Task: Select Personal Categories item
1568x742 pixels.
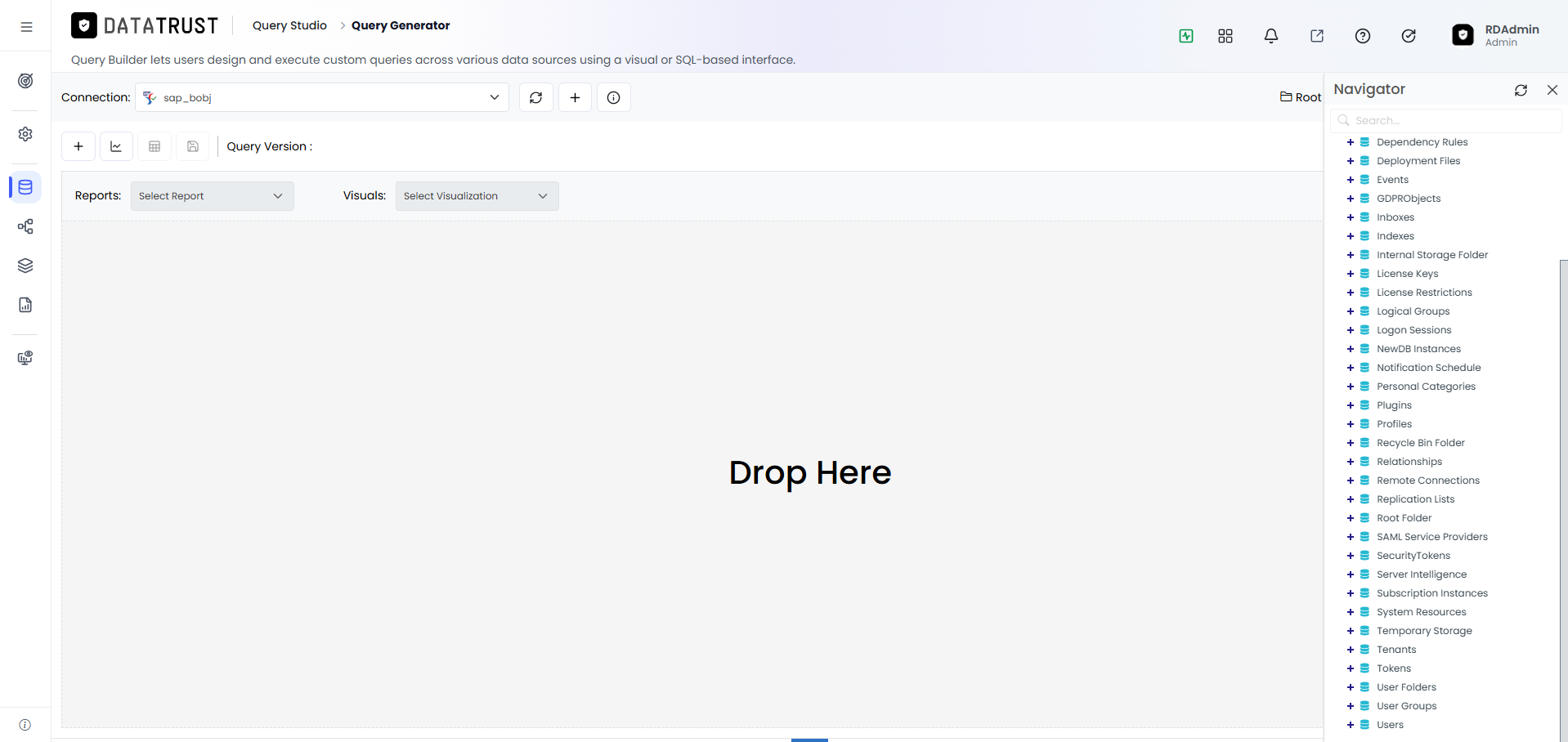Action: [x=1427, y=387]
